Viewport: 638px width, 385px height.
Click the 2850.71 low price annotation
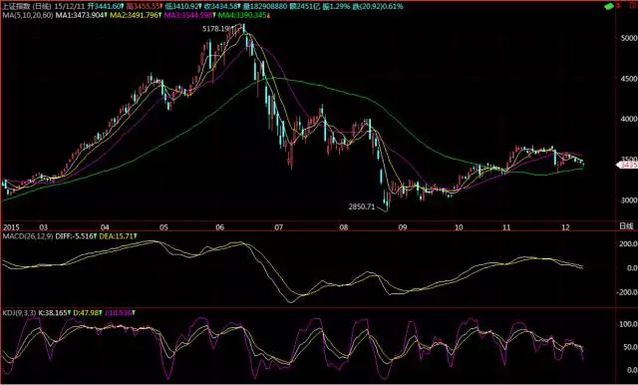click(x=362, y=207)
